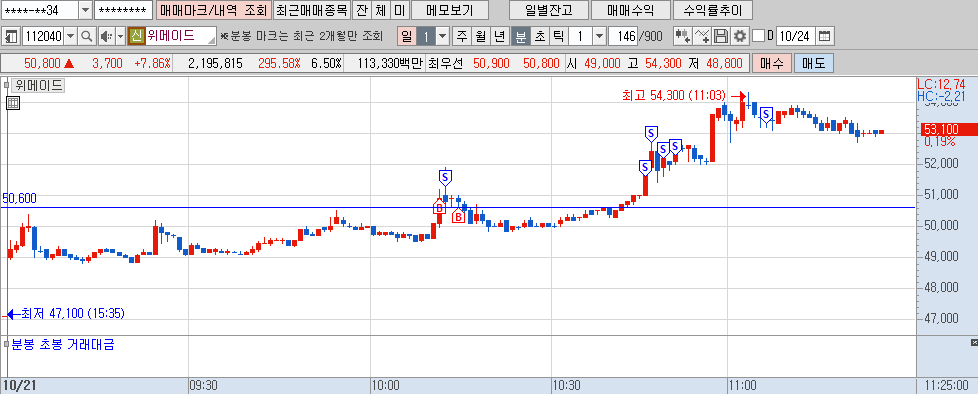Select the 주 weekly period

pos(462,36)
